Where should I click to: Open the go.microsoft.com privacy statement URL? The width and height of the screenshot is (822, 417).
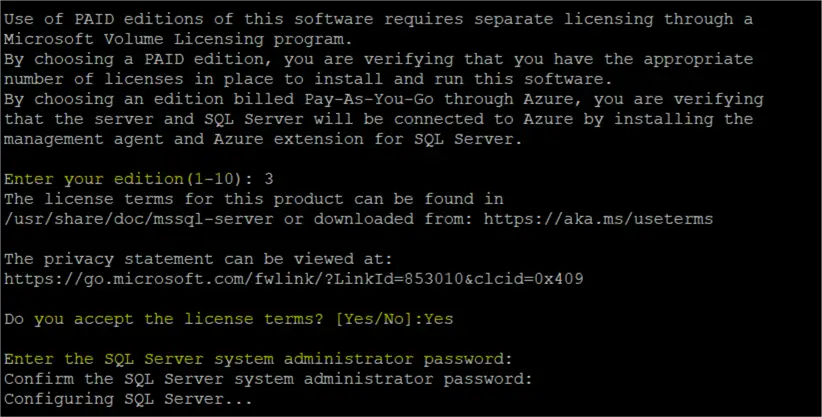tap(294, 278)
